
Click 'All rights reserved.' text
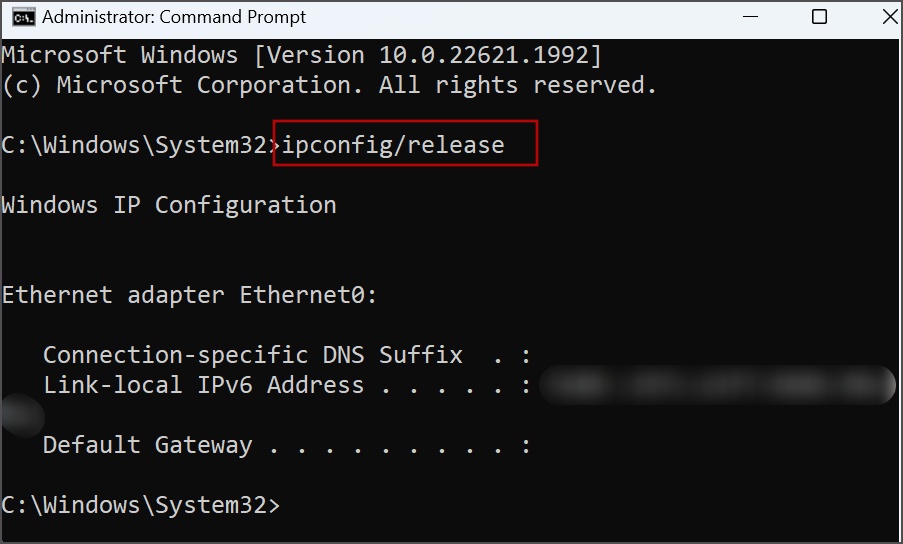(518, 85)
